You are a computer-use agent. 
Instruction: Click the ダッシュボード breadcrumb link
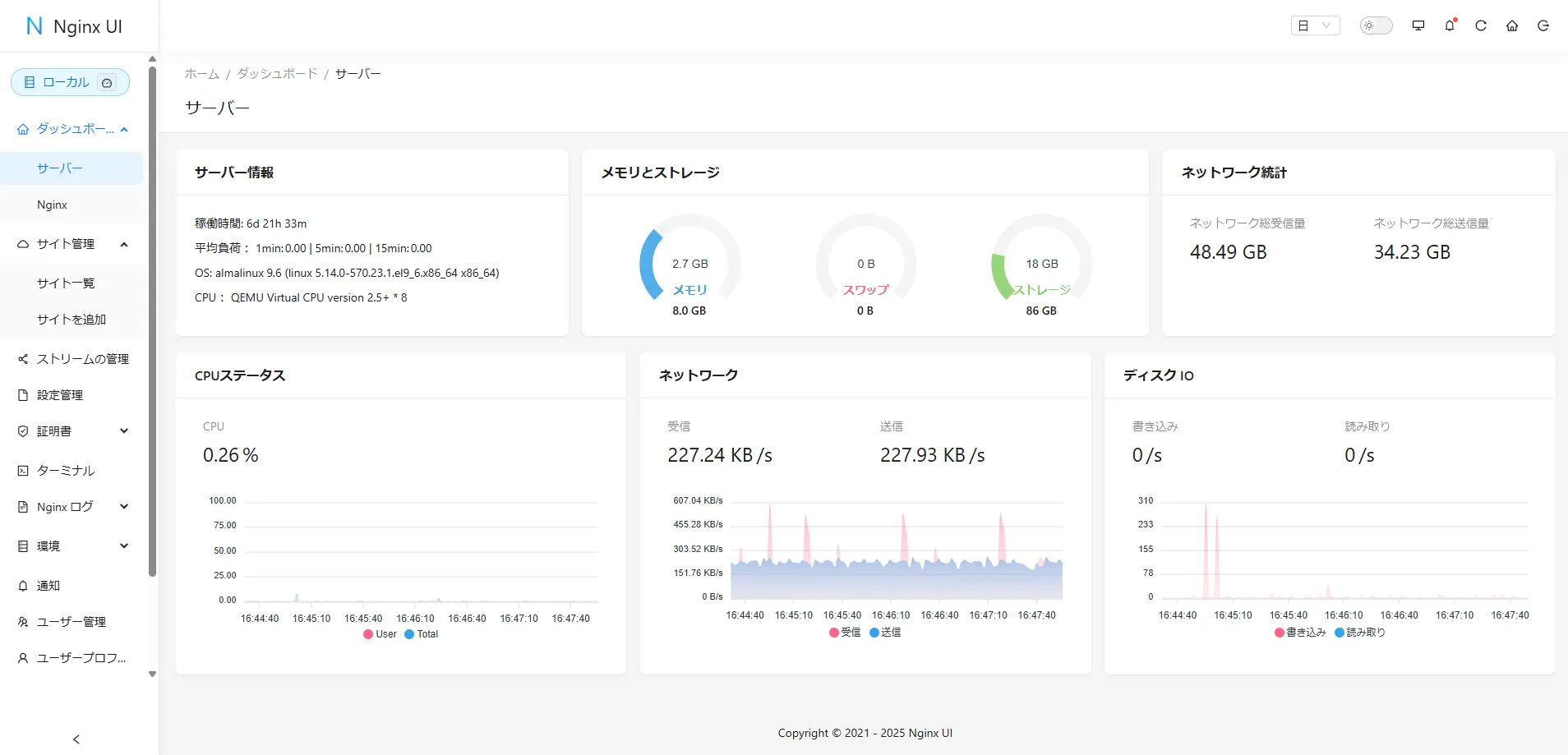pyautogui.click(x=278, y=74)
